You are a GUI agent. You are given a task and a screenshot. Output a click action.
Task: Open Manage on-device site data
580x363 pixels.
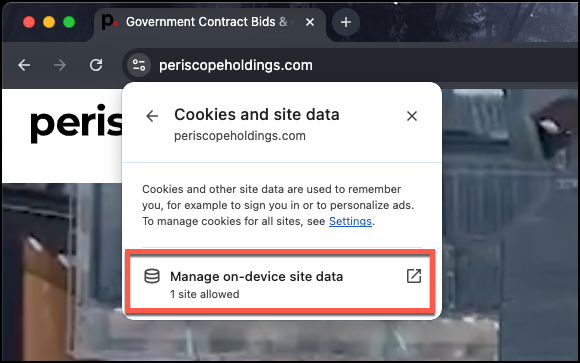point(280,281)
